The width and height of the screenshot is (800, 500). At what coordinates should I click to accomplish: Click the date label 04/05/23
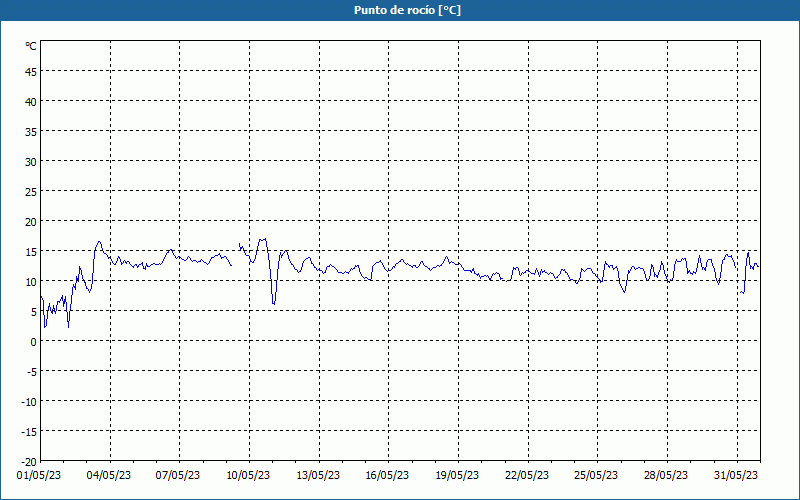[109, 475]
